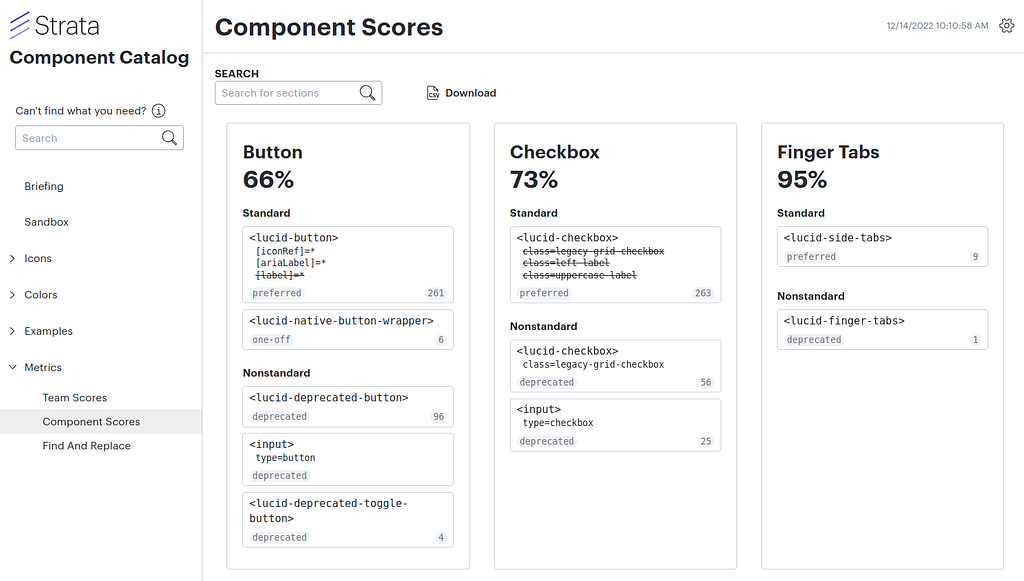
Task: Click the Download button
Action: (x=461, y=93)
